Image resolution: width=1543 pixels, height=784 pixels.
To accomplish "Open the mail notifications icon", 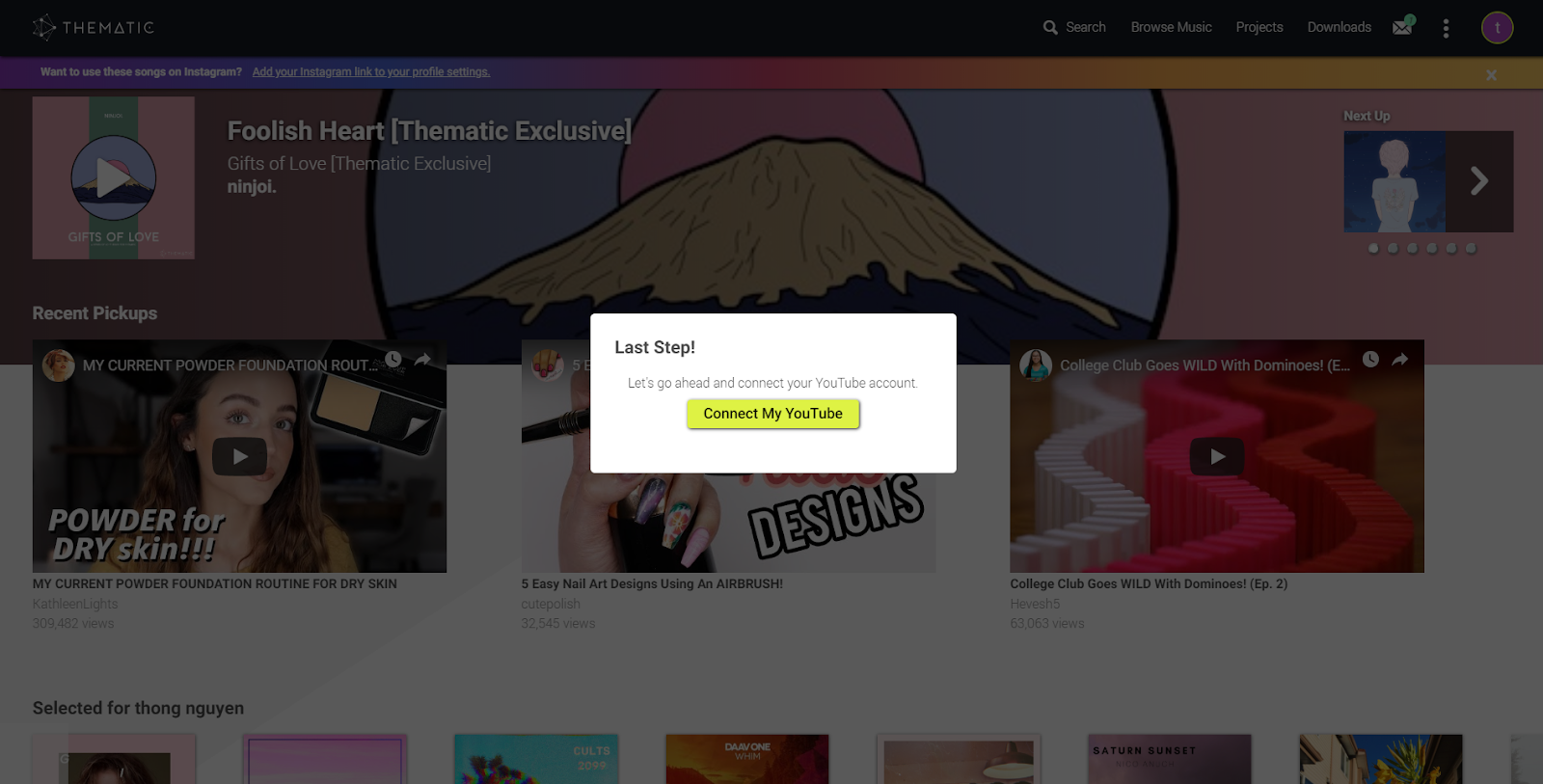I will [1403, 26].
